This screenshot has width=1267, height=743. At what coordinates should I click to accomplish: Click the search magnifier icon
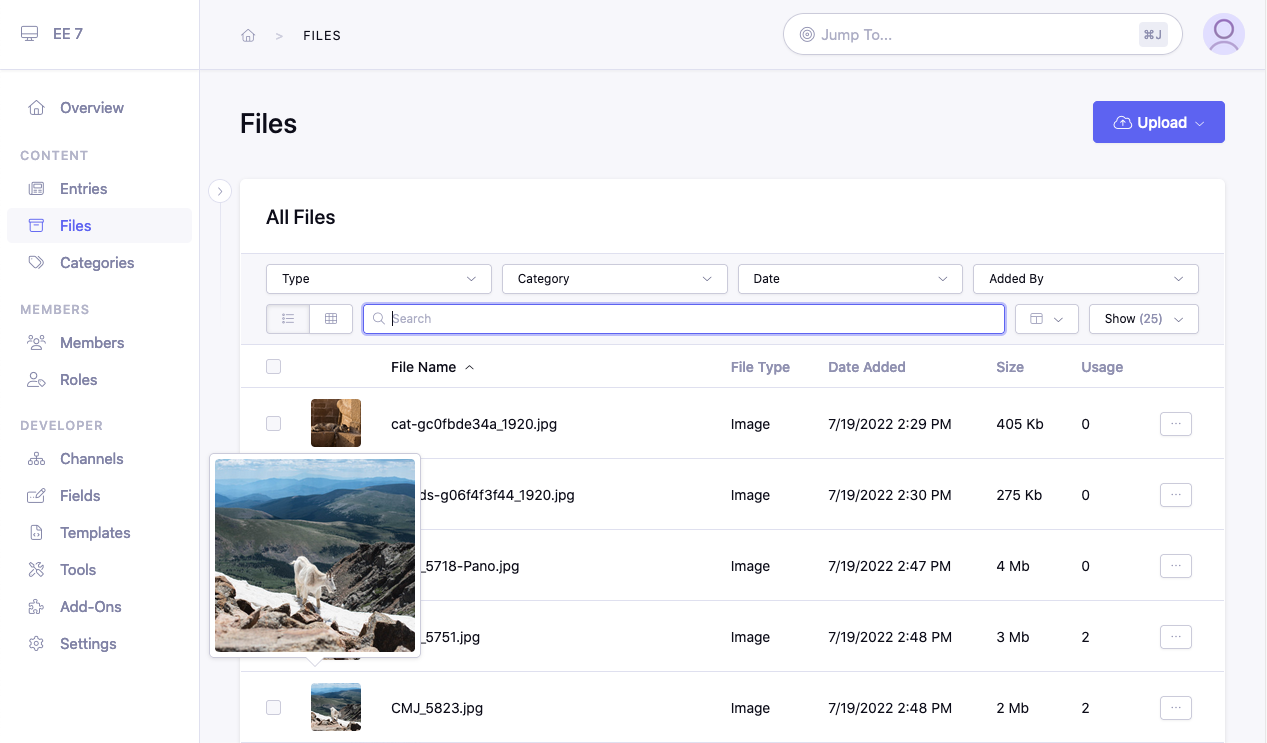(379, 319)
